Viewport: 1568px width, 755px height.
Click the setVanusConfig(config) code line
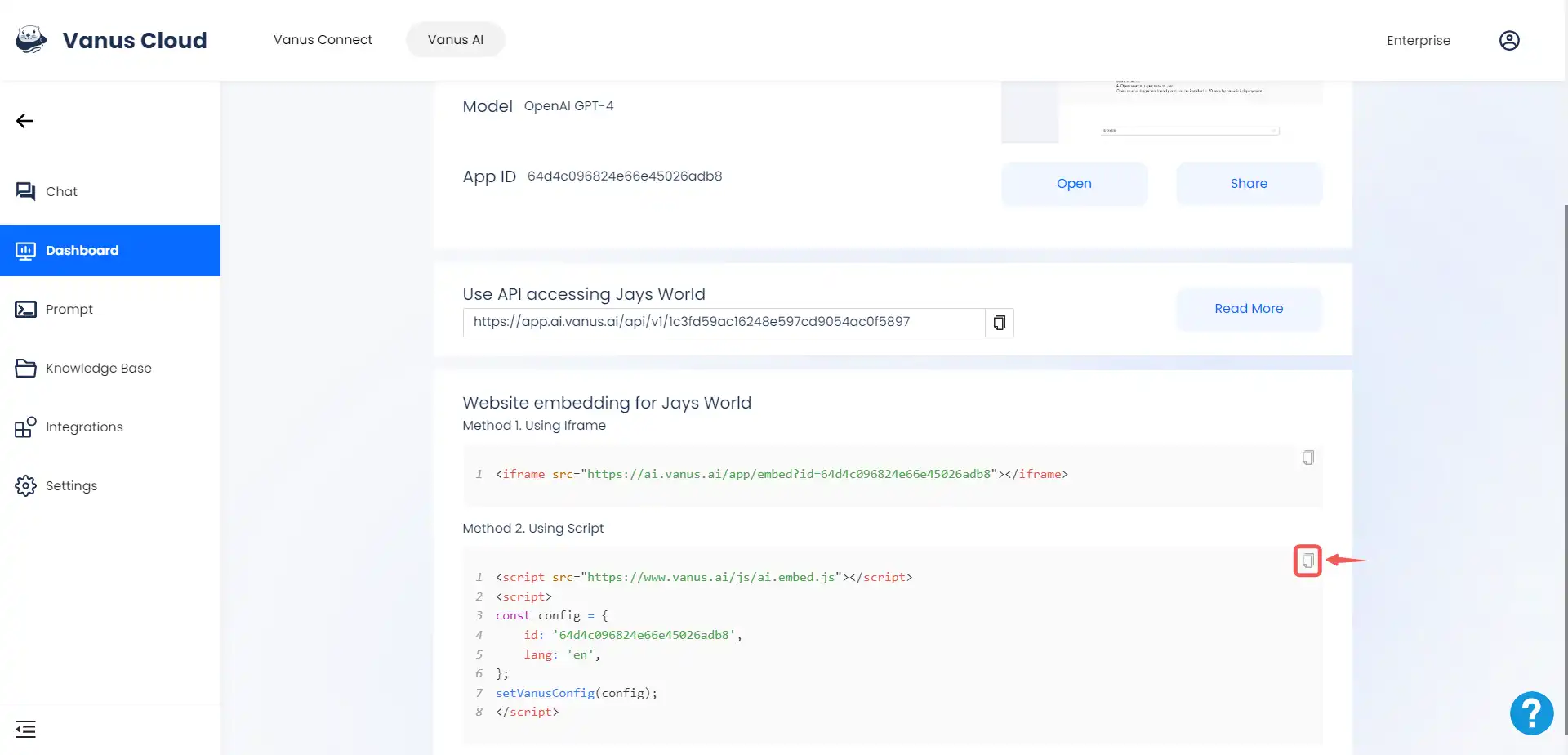click(x=577, y=693)
